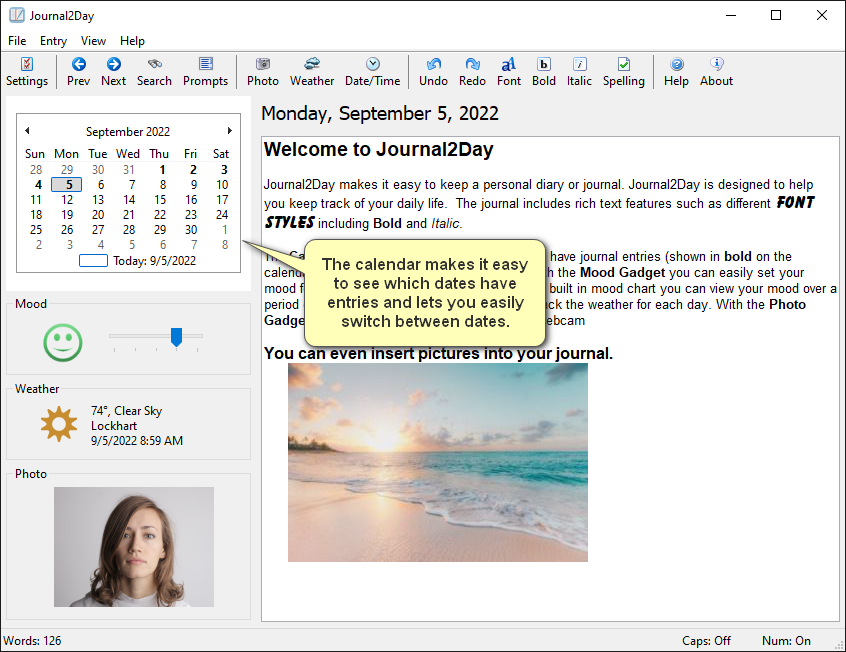Select September 22 in calendar

click(160, 215)
